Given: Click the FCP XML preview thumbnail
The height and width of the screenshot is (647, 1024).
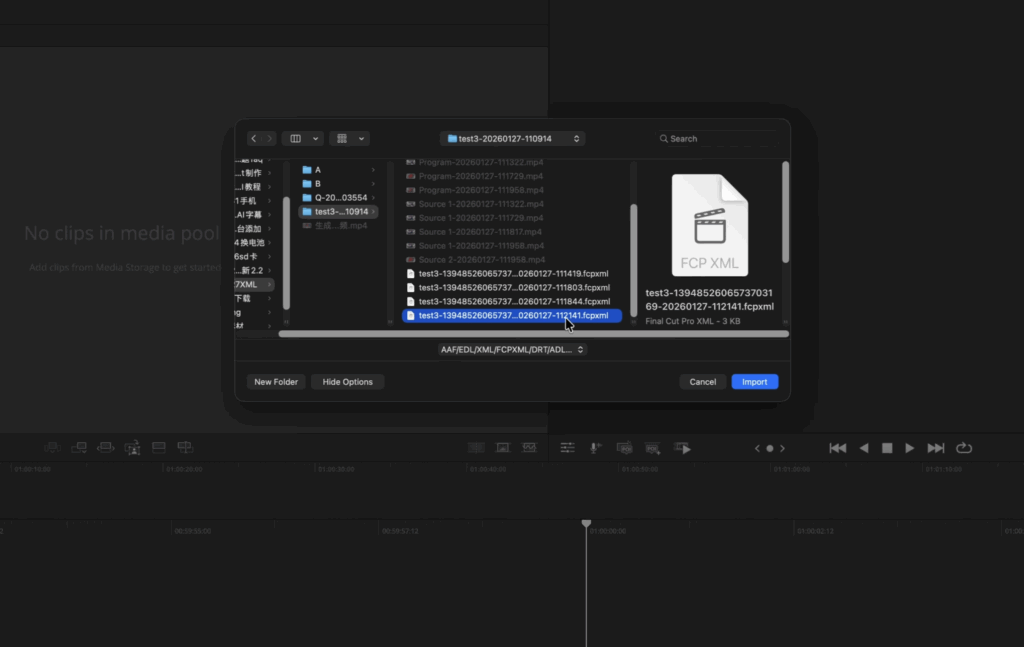Looking at the screenshot, I should (709, 225).
